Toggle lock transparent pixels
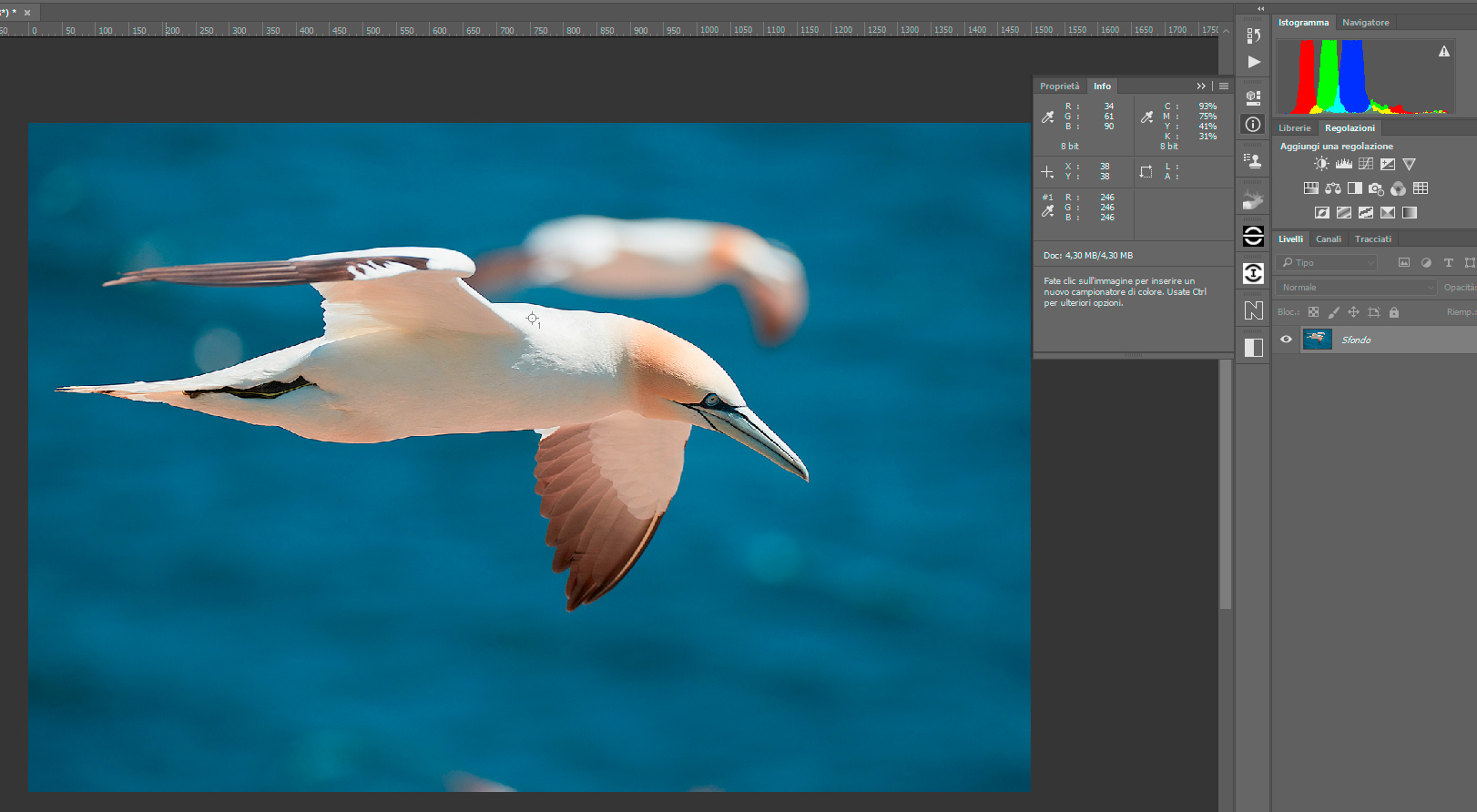Screen dimensions: 1477x812 pos(1313,312)
